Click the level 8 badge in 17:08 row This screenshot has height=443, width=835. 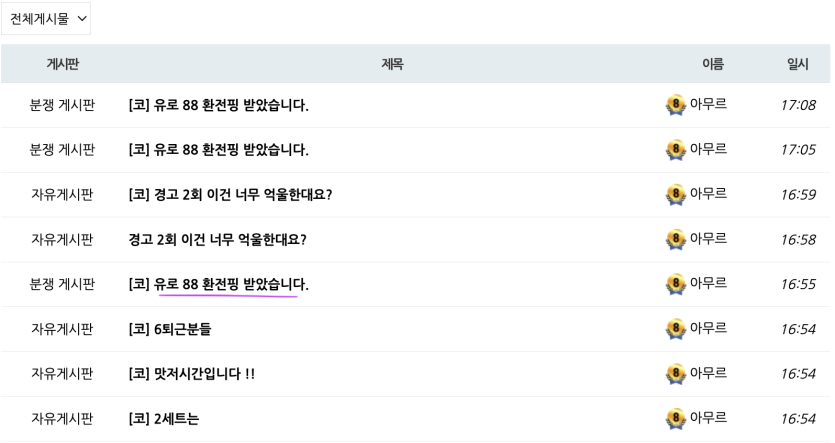click(x=675, y=105)
